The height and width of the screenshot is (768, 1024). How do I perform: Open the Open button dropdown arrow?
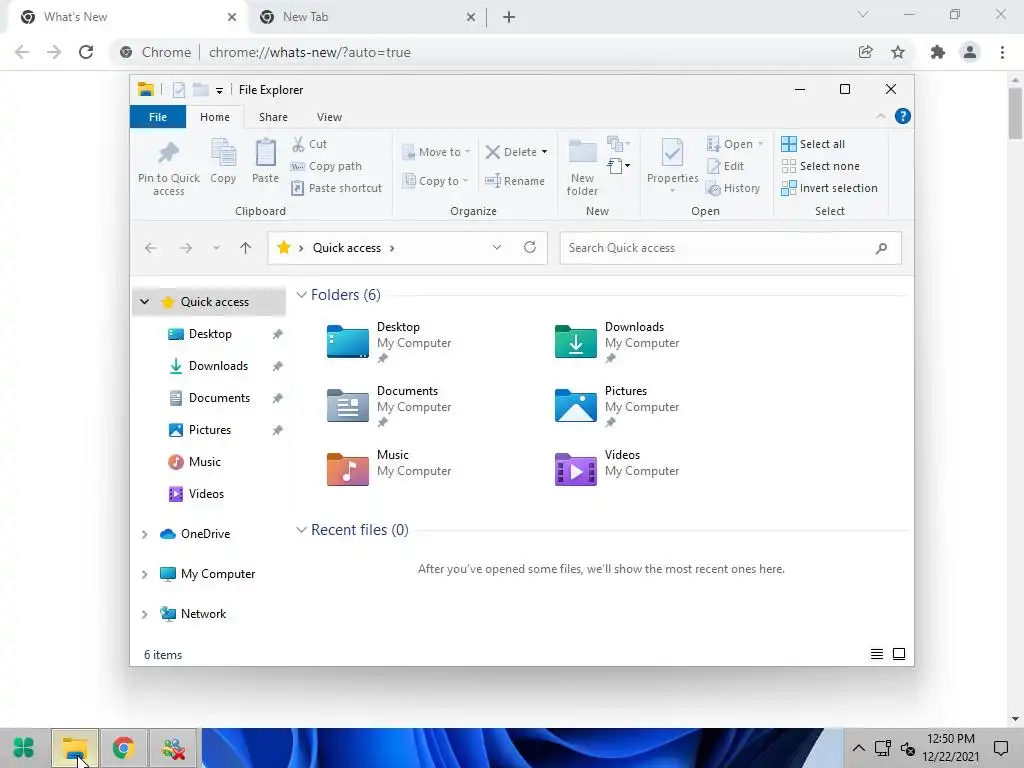[x=760, y=144]
